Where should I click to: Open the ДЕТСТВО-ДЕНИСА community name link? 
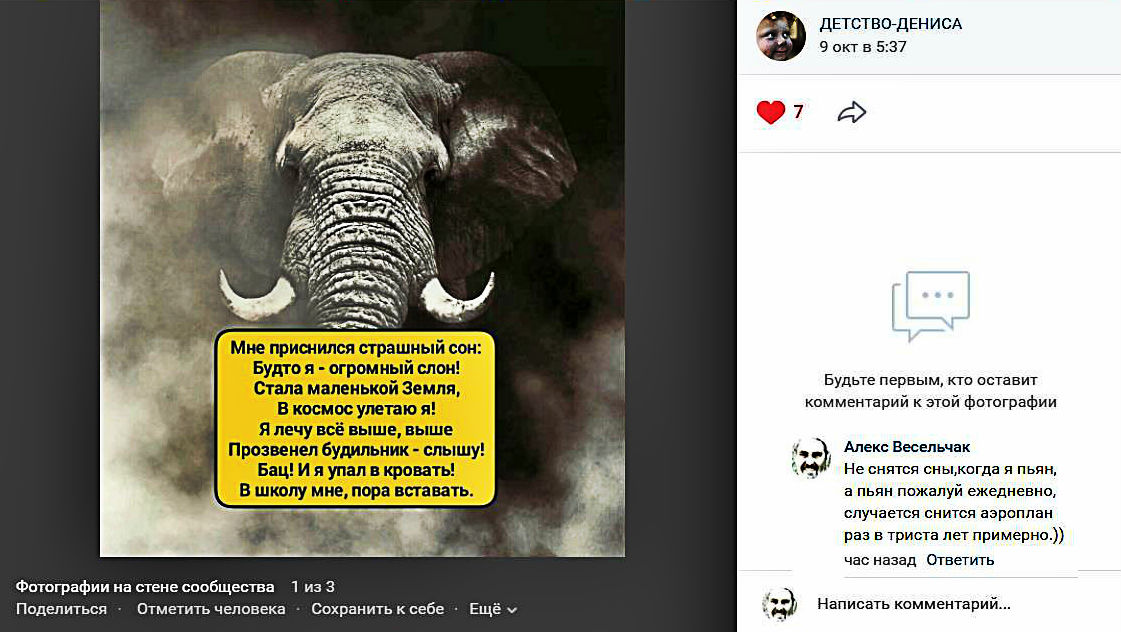click(891, 24)
